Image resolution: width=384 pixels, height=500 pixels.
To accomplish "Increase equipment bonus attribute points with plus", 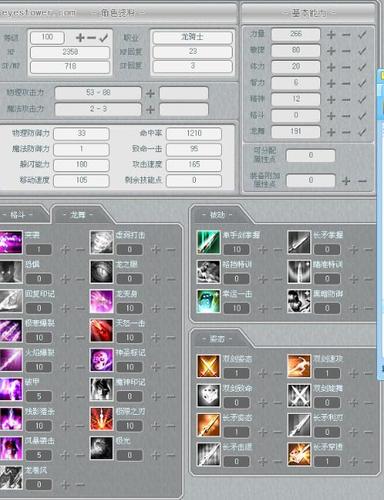I will (346, 181).
